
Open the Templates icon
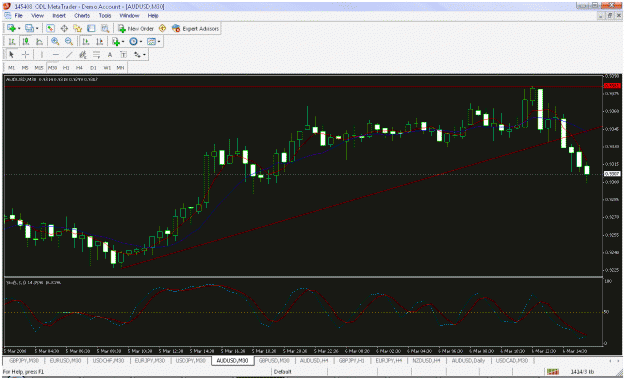[151, 41]
